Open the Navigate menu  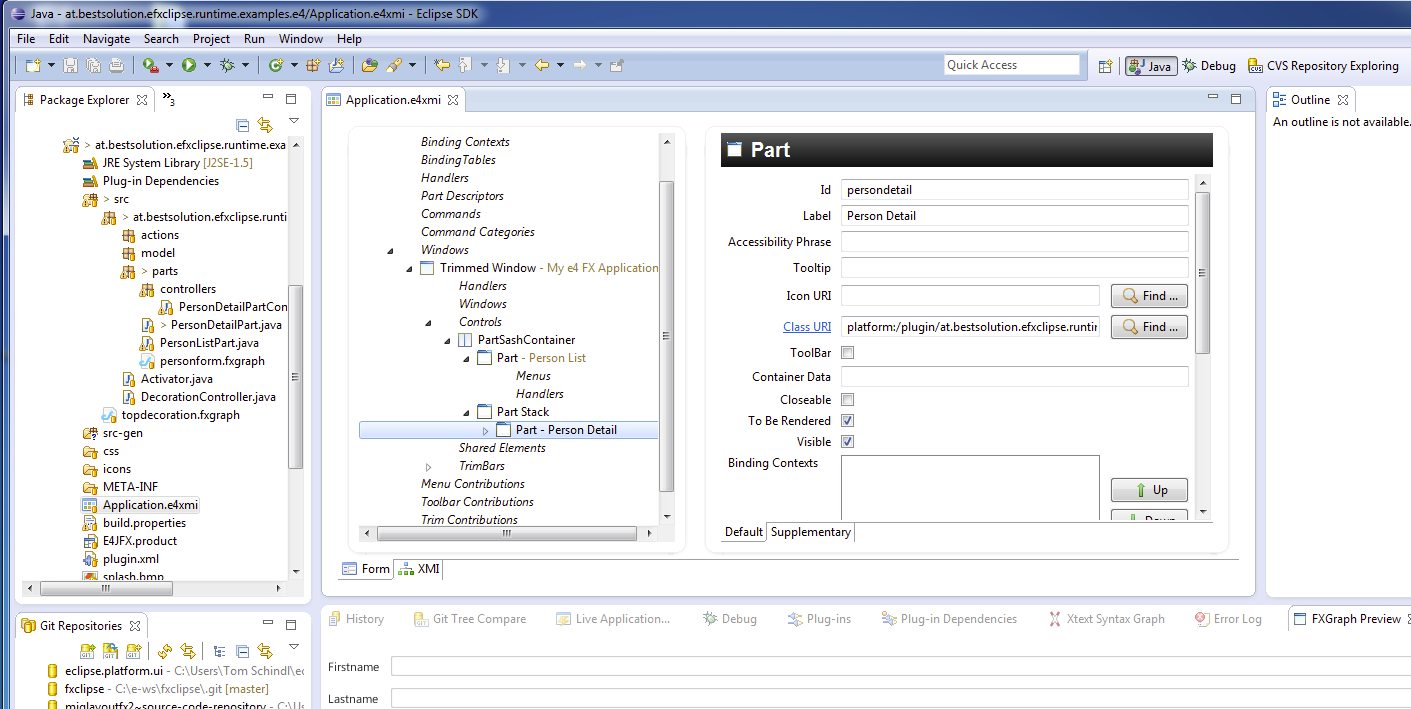pyautogui.click(x=106, y=39)
